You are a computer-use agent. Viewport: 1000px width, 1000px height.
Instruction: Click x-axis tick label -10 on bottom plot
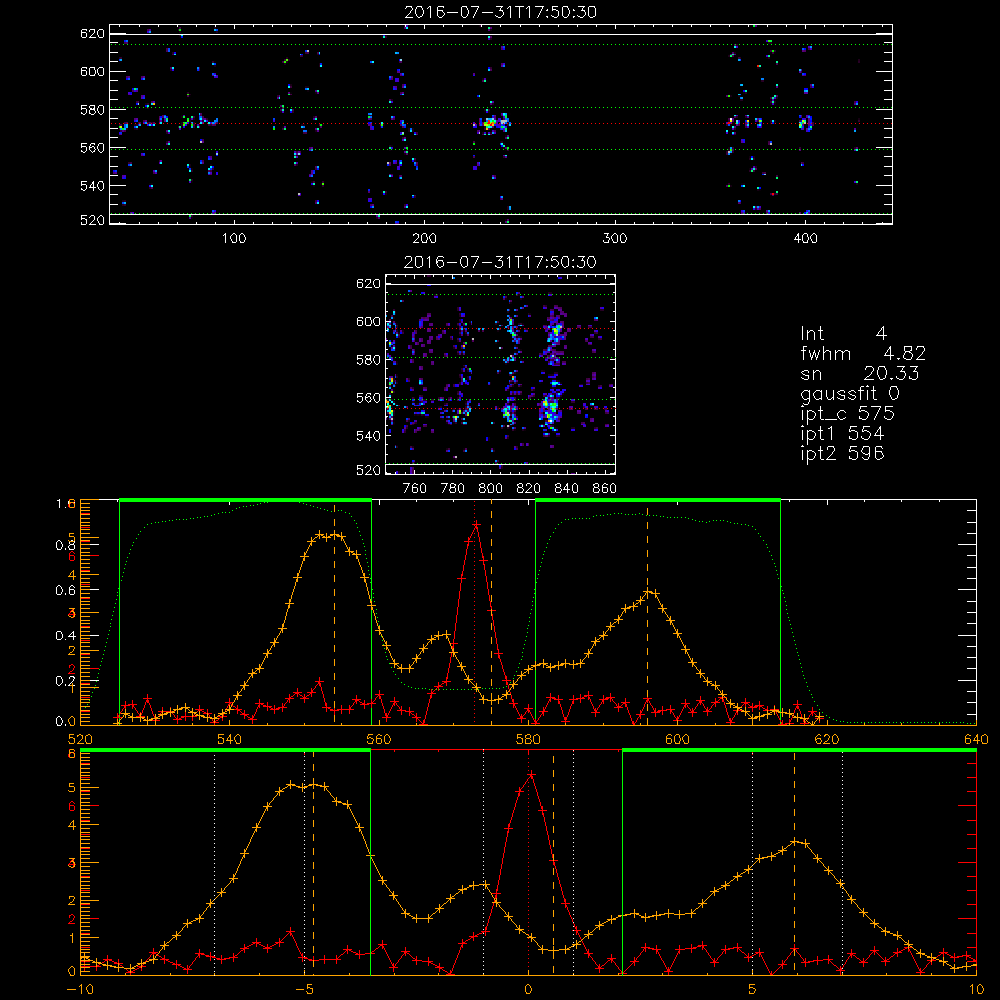pyautogui.click(x=80, y=989)
